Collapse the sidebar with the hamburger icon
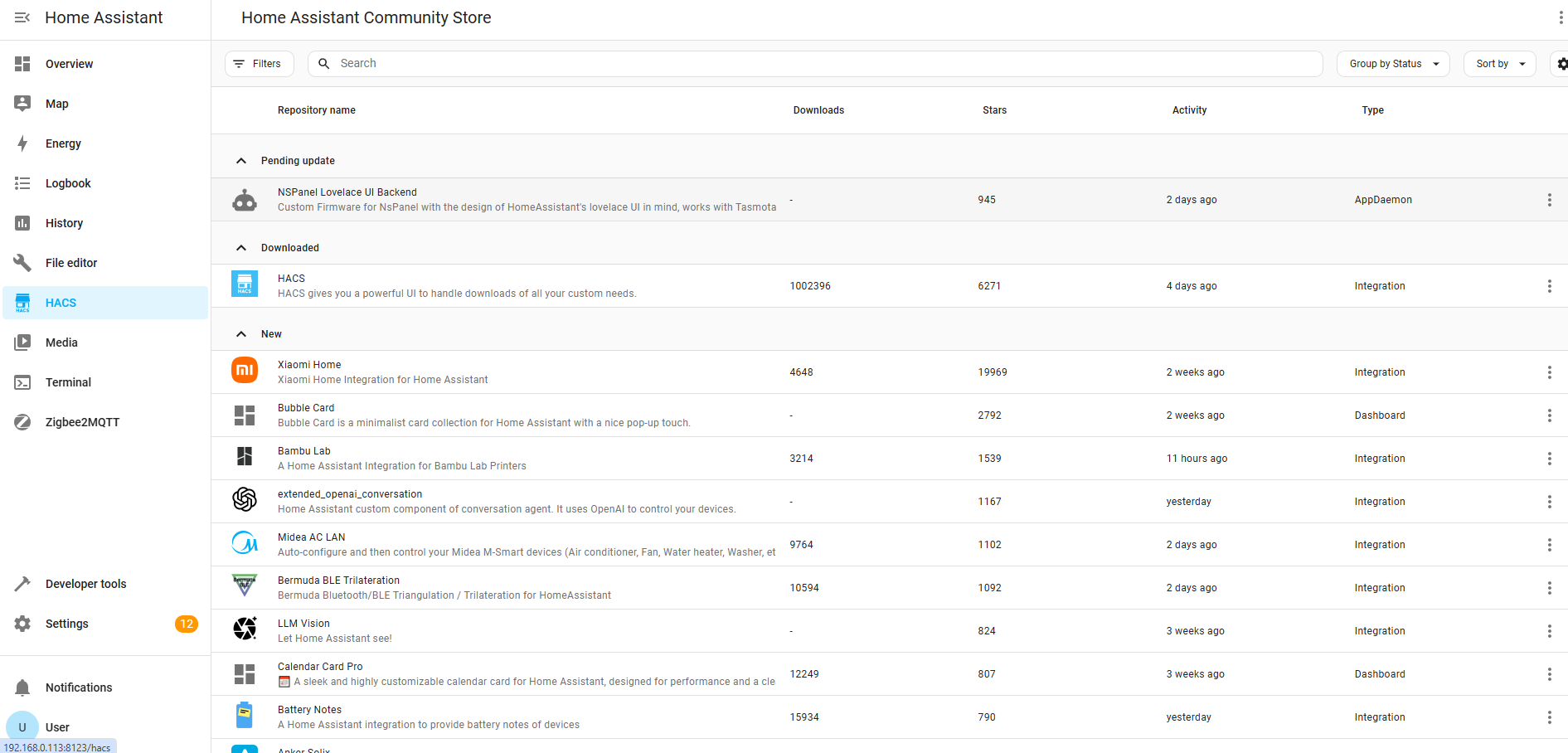 [x=22, y=17]
